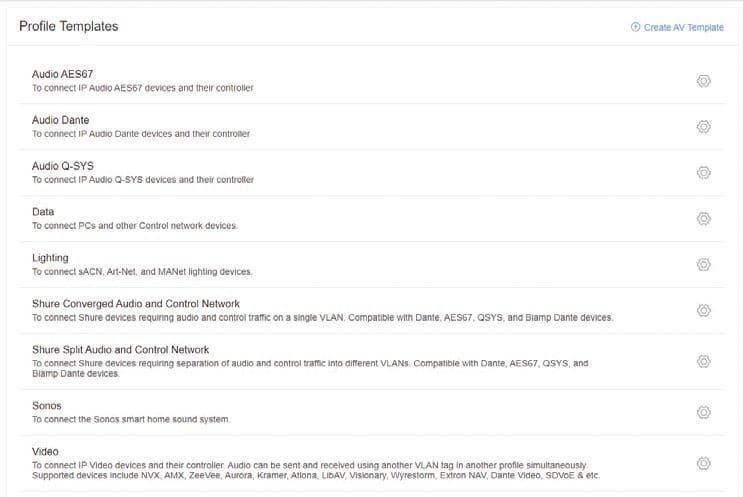Viewport: 743px width, 497px height.
Task: Choose the Audio Q-SYS profile template
Action: [x=62, y=166]
